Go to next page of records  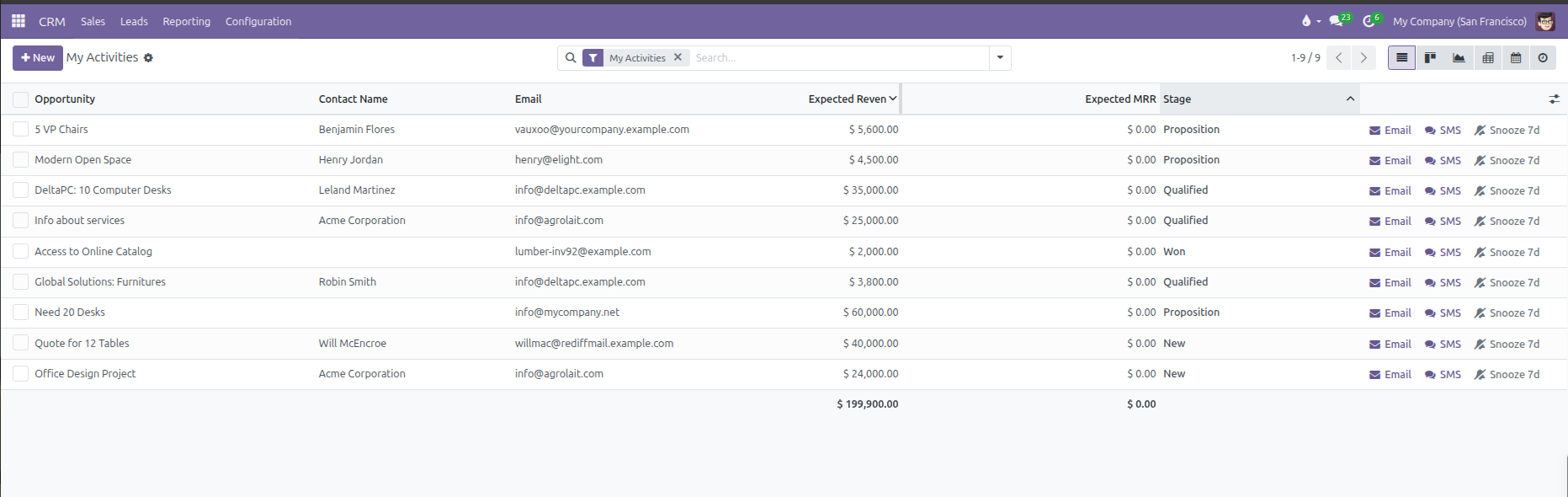pos(1363,57)
